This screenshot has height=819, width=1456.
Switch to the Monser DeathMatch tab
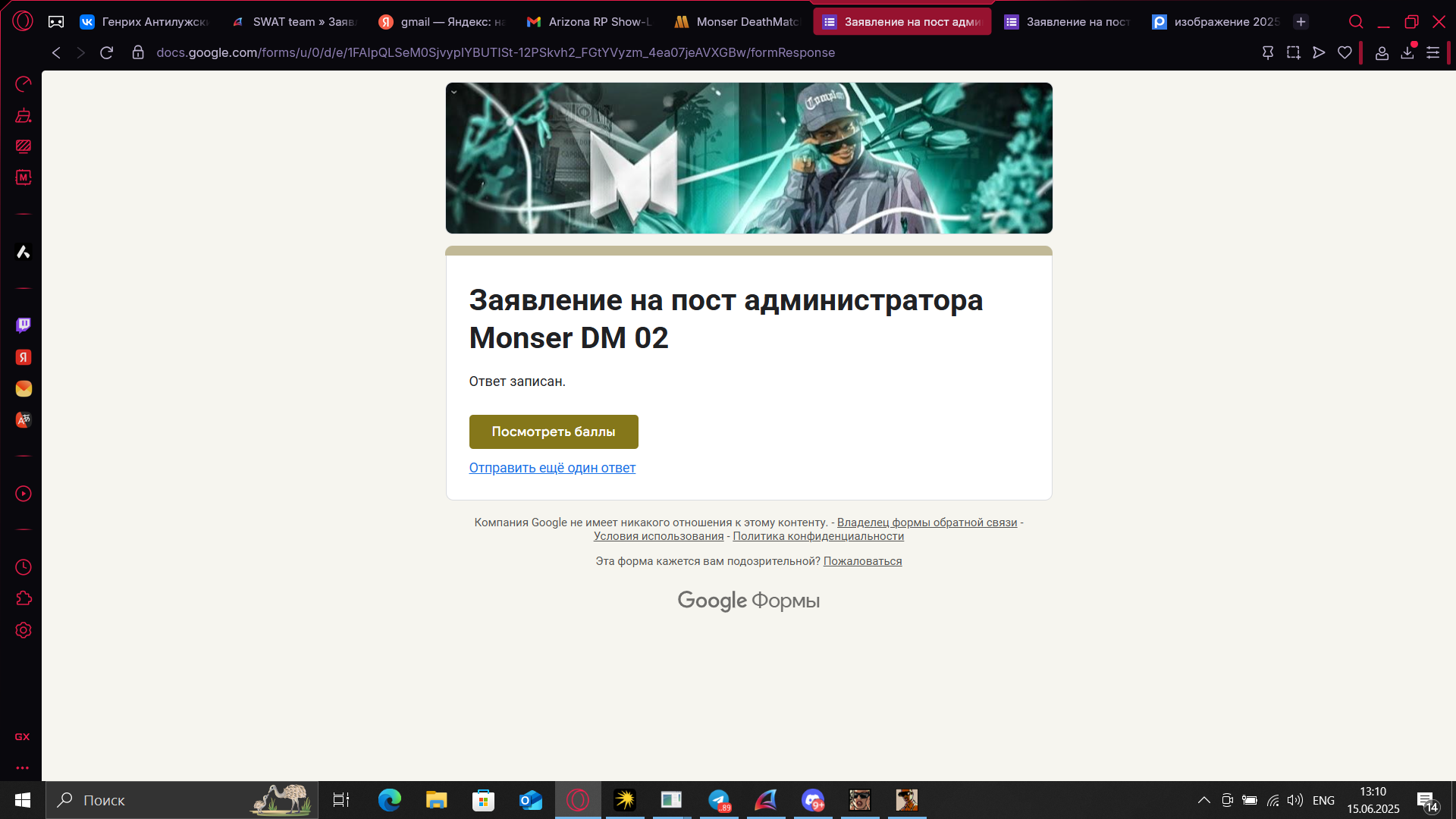click(739, 22)
